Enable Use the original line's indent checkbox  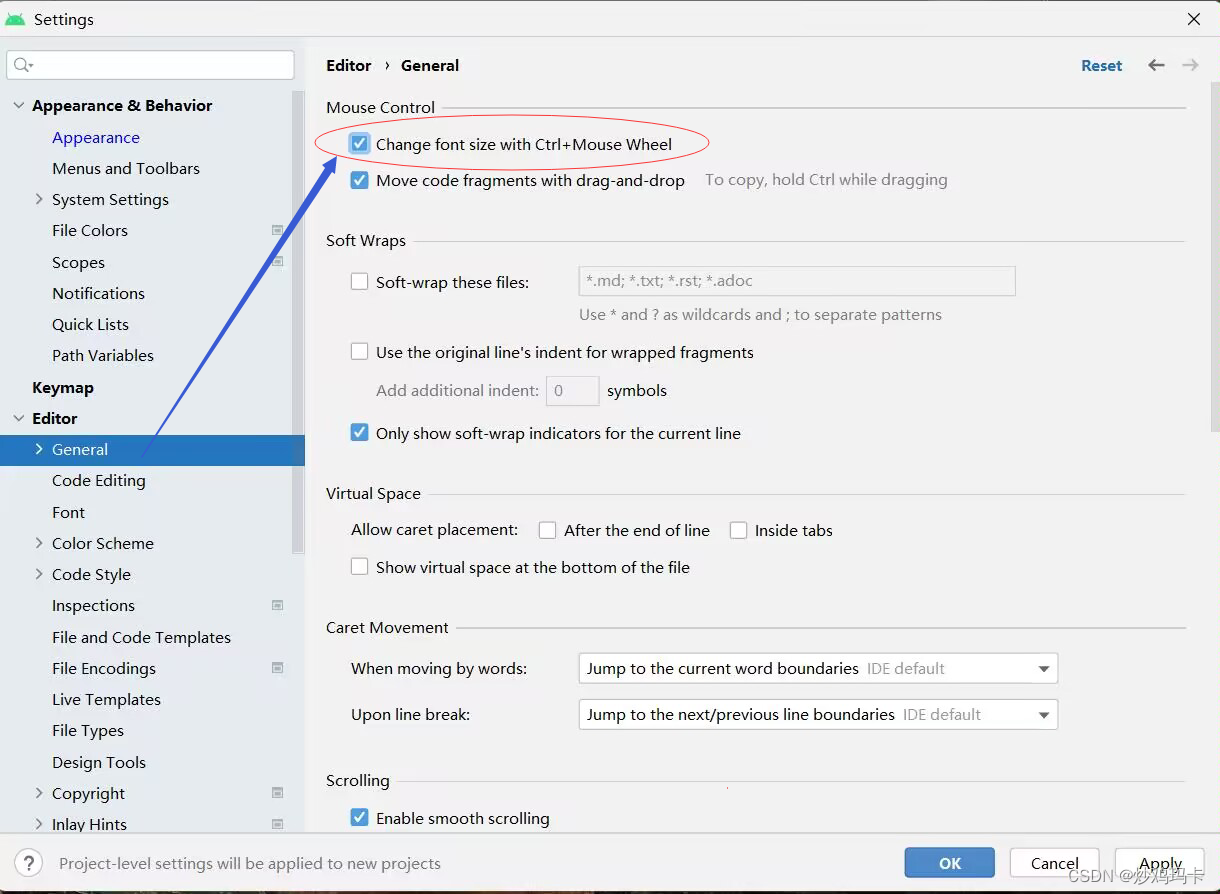click(360, 352)
